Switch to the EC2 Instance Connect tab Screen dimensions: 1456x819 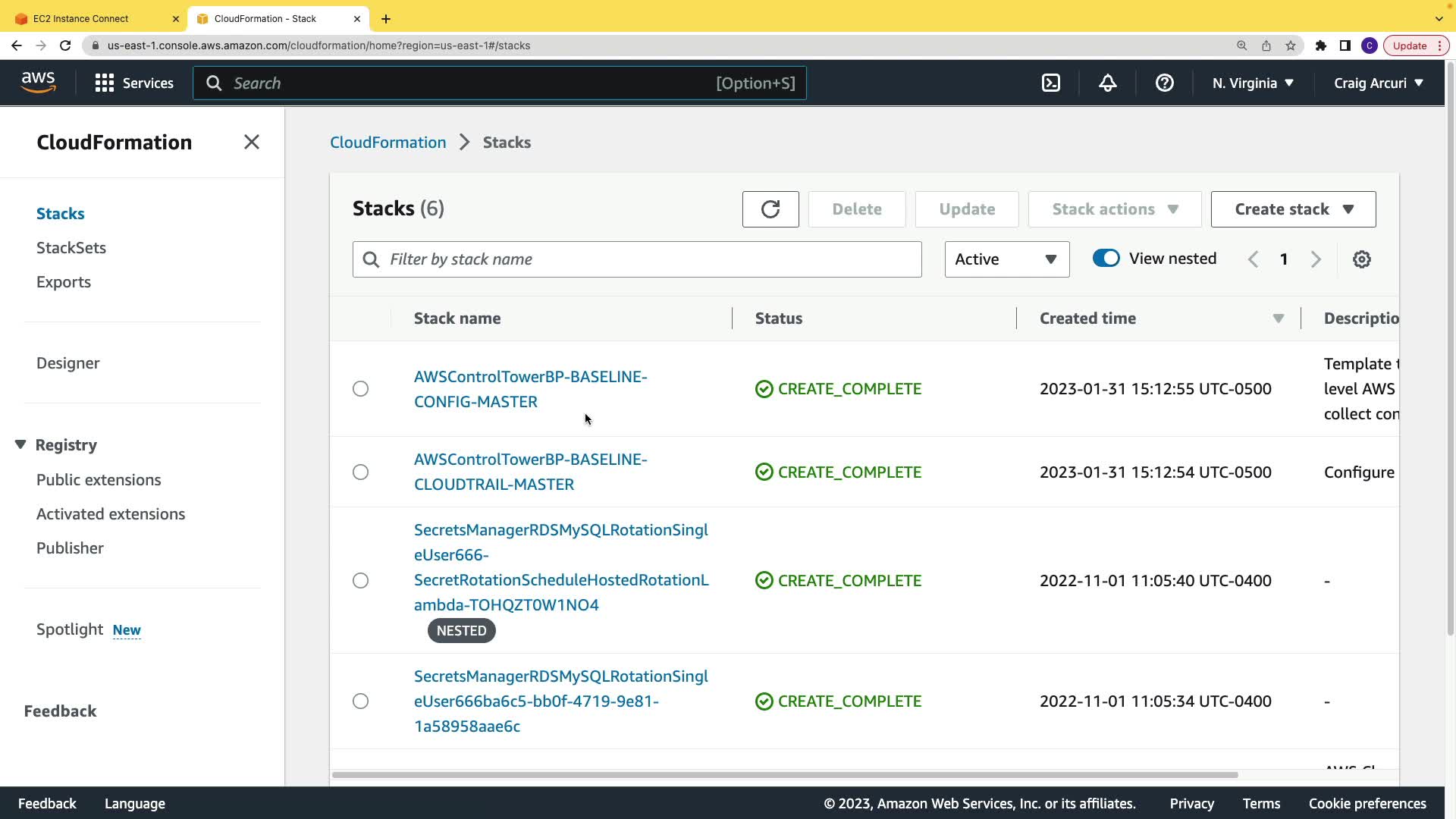pyautogui.click(x=81, y=18)
